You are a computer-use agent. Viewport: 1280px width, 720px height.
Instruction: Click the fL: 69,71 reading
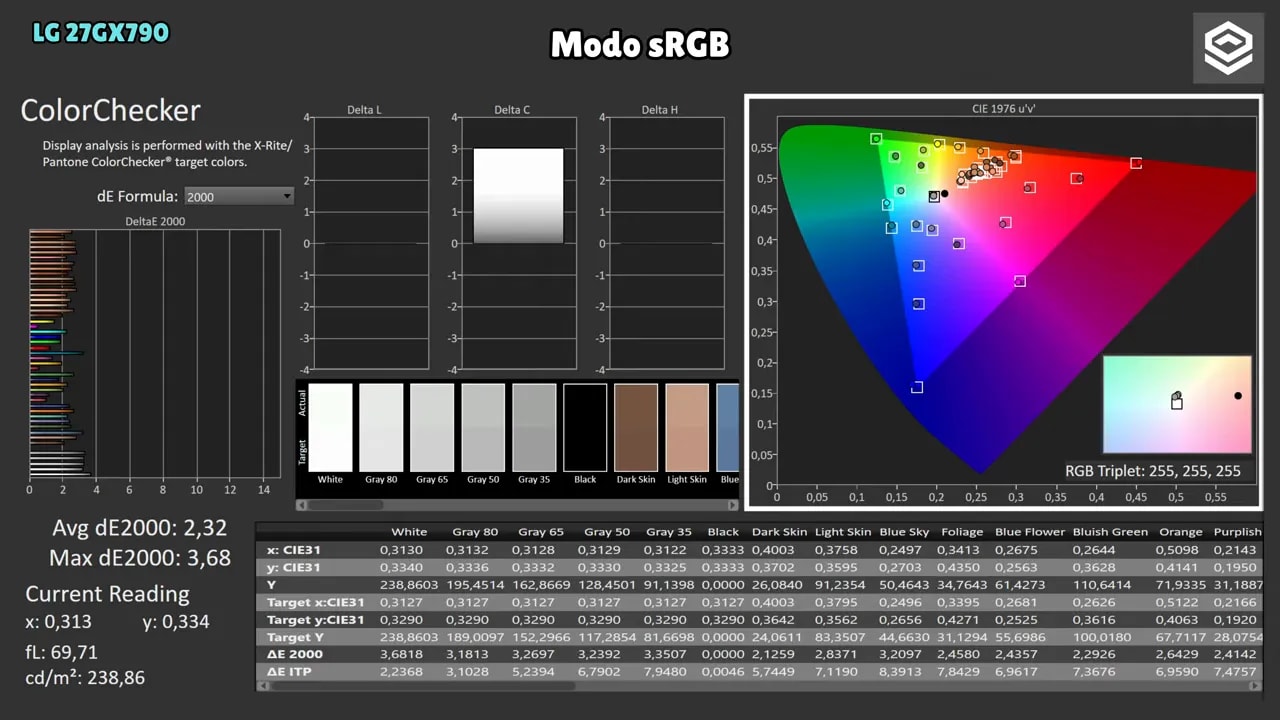pyautogui.click(x=61, y=652)
